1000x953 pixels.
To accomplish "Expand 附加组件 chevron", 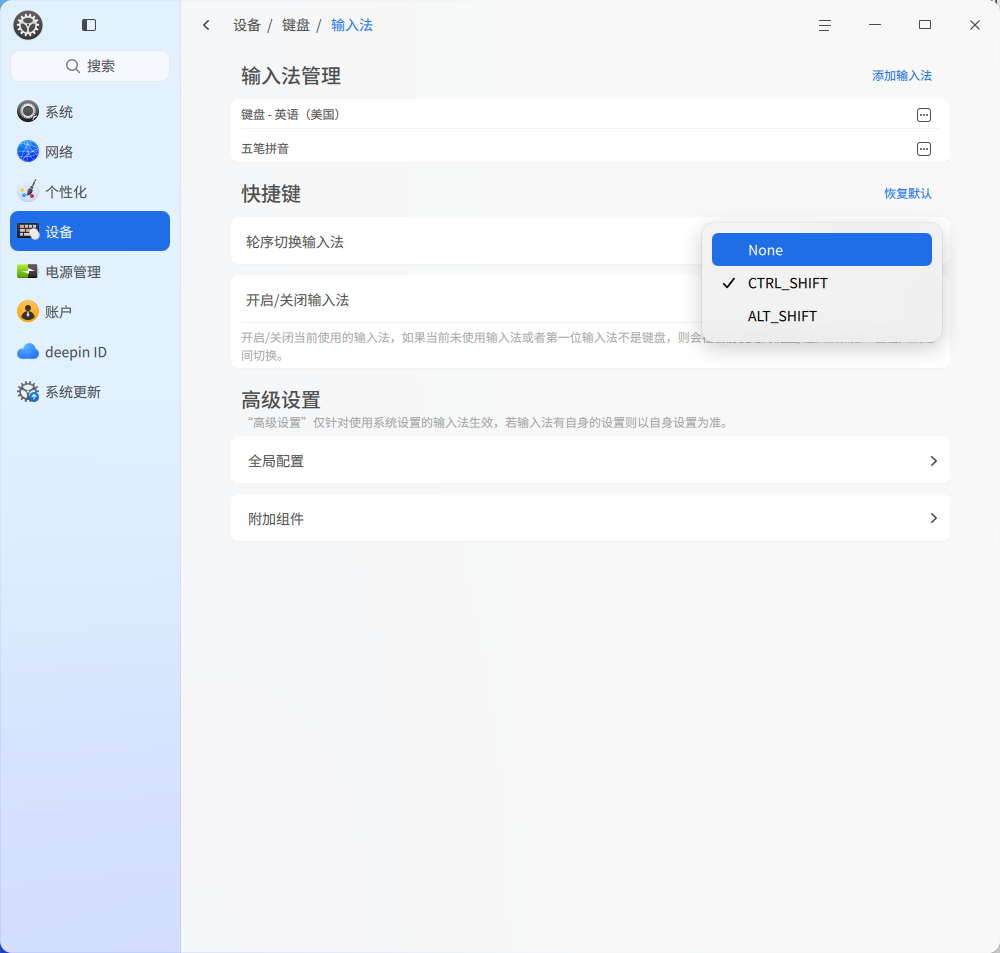I will [x=933, y=518].
